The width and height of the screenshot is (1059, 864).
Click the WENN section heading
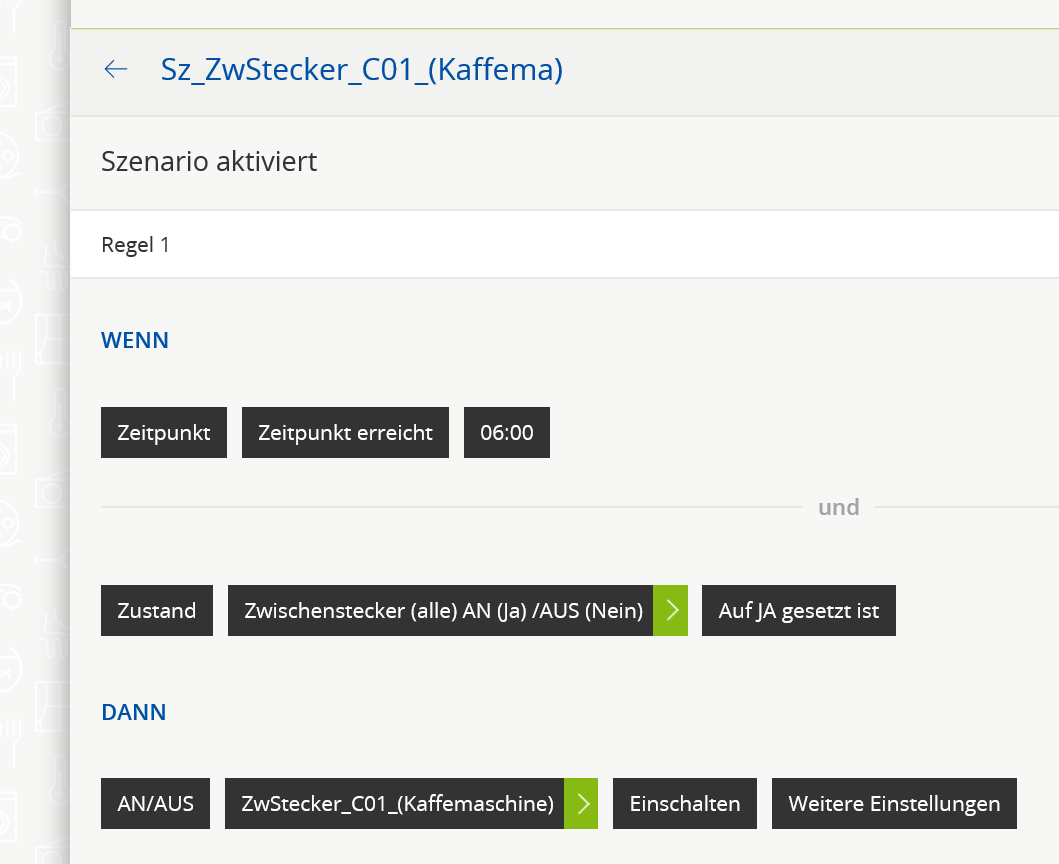135,340
